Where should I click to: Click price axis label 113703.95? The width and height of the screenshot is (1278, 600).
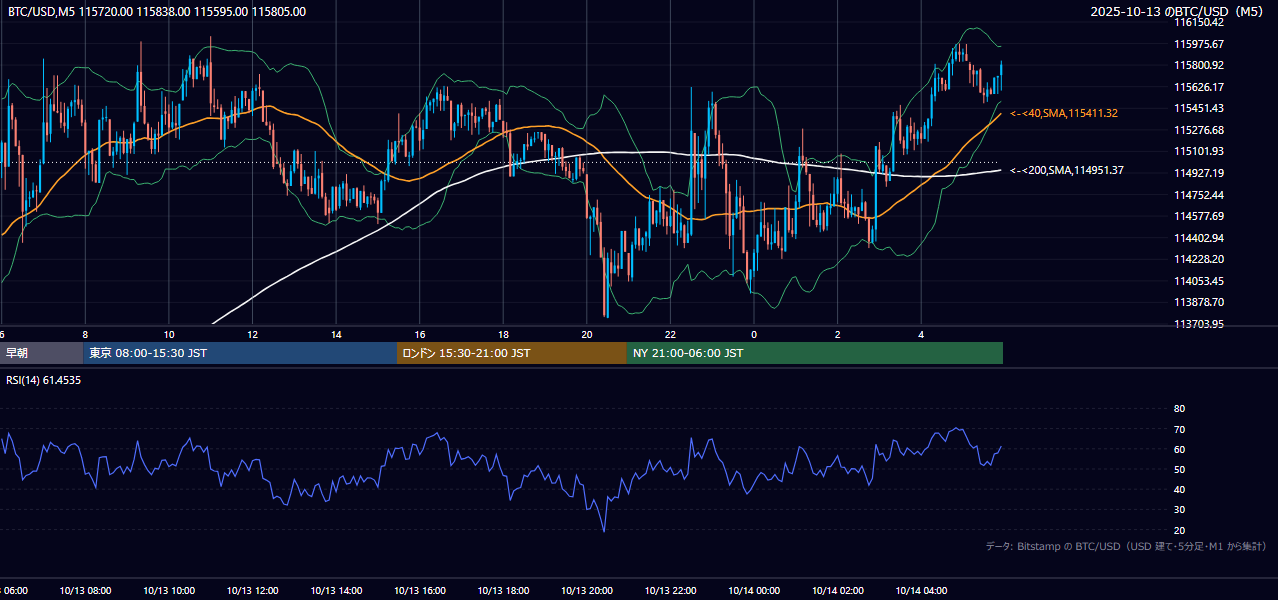[x=1201, y=324]
